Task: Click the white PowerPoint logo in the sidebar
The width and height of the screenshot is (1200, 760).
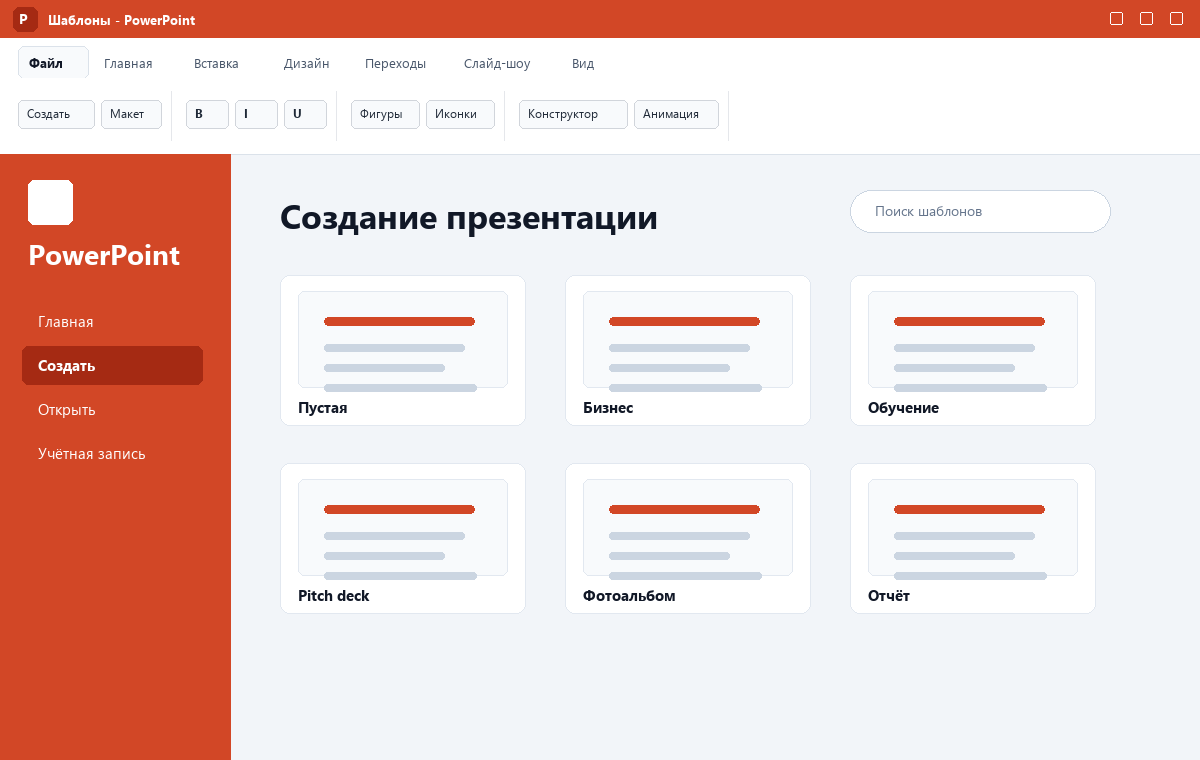Action: coord(50,202)
